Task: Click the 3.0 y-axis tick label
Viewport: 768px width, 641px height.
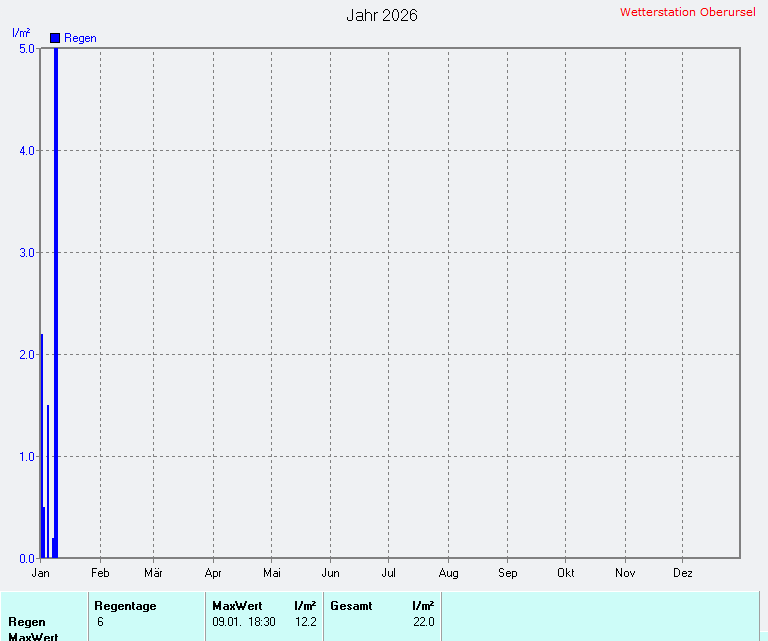Action: [x=27, y=252]
